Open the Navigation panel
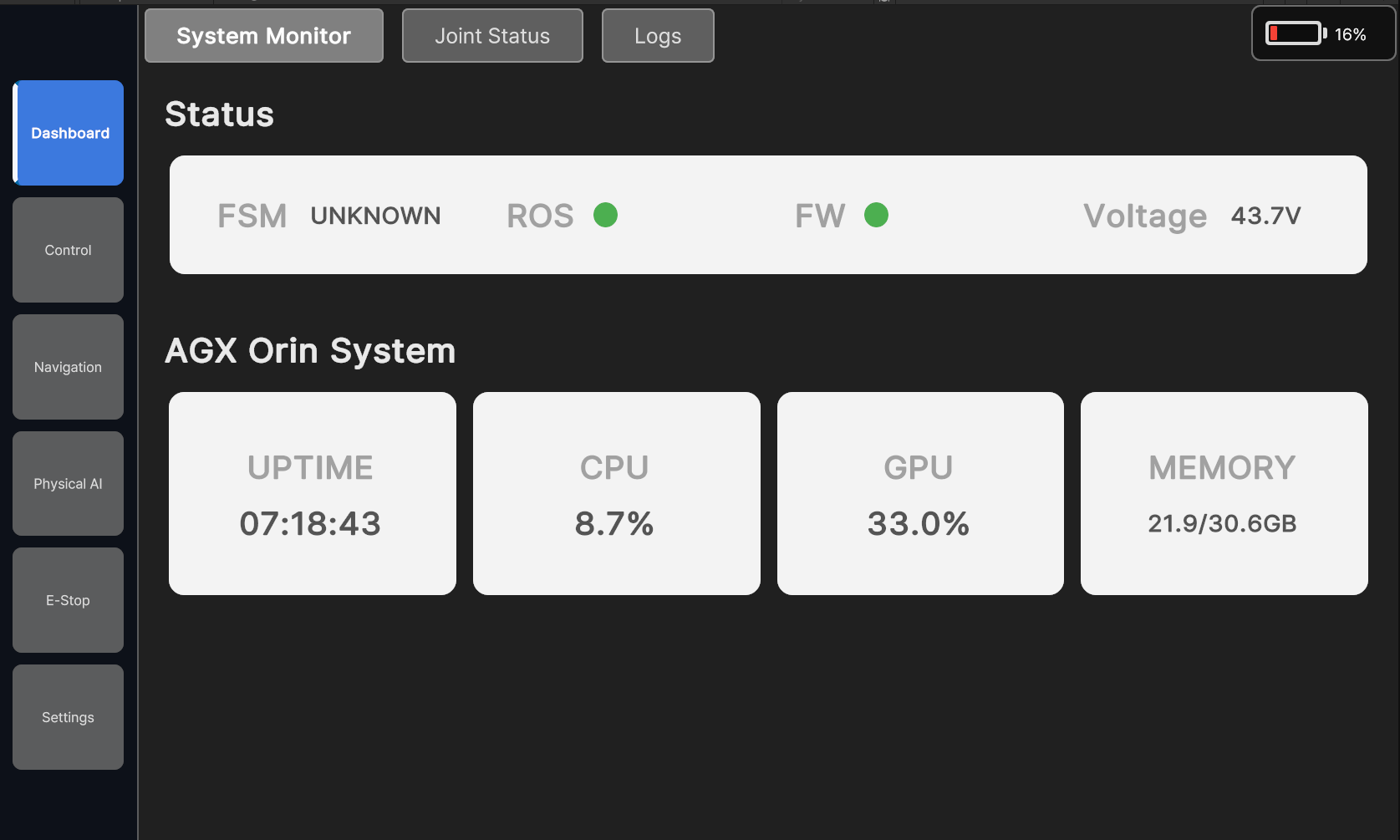The height and width of the screenshot is (840, 1400). point(68,366)
